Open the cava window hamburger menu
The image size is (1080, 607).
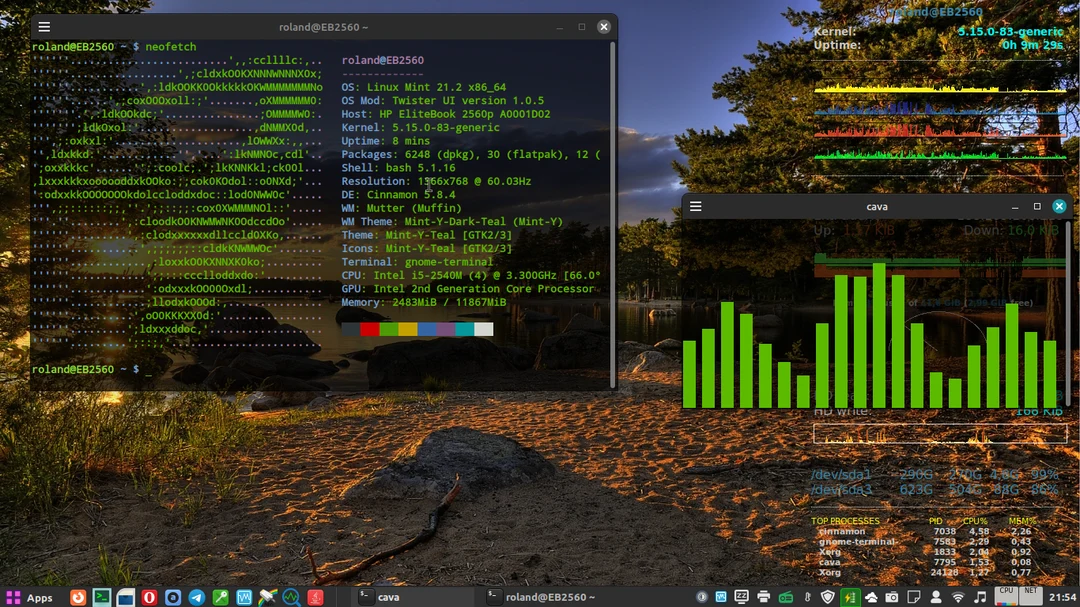(x=694, y=206)
